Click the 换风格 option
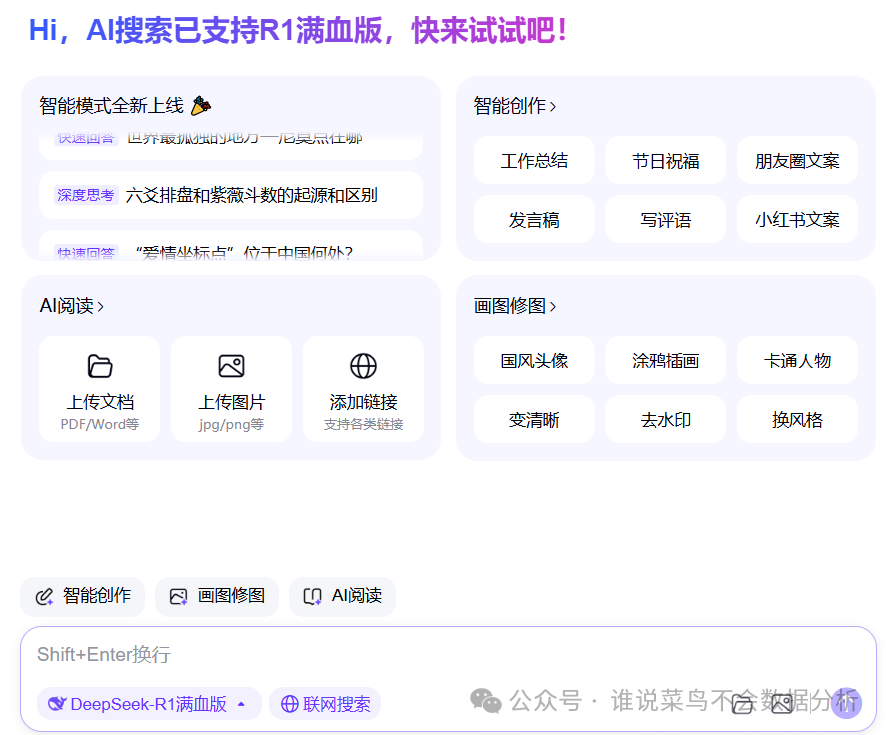 pyautogui.click(x=797, y=420)
